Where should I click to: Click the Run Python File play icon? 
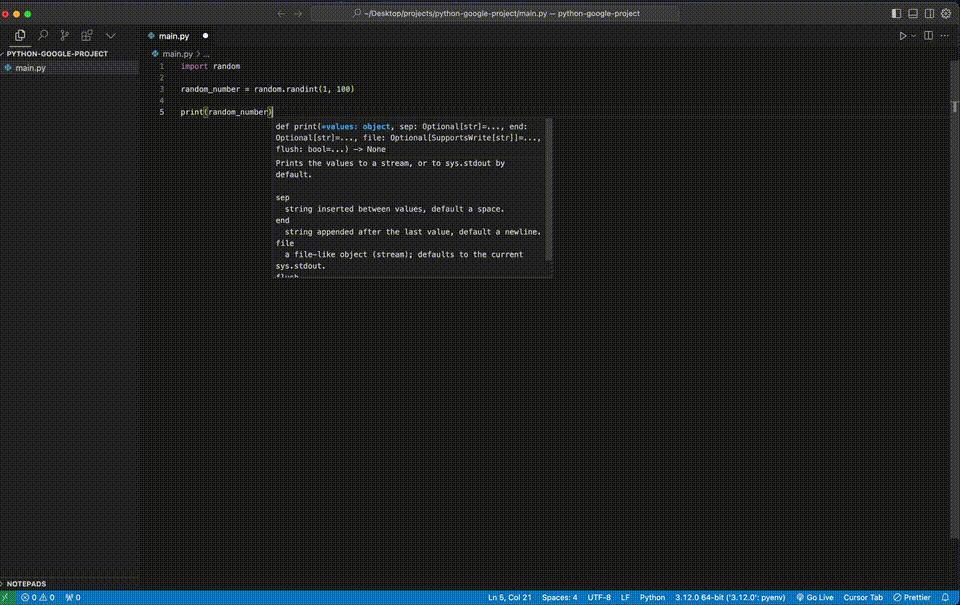pos(902,36)
